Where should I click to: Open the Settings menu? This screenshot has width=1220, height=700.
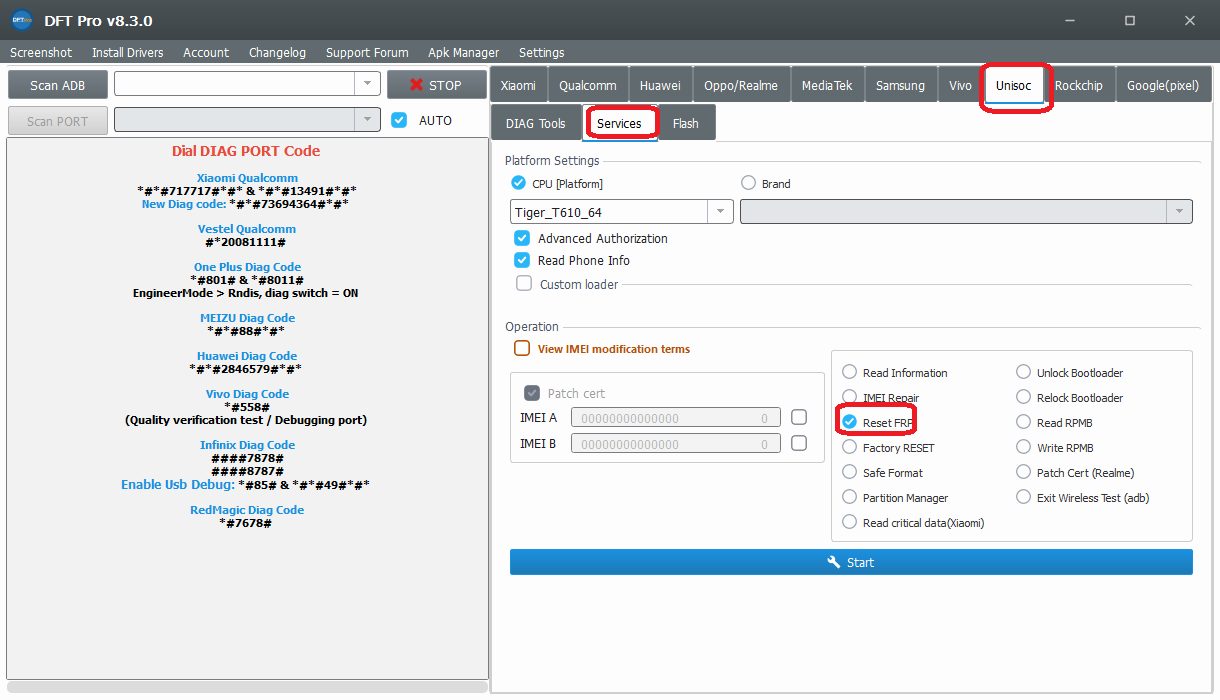click(x=541, y=52)
